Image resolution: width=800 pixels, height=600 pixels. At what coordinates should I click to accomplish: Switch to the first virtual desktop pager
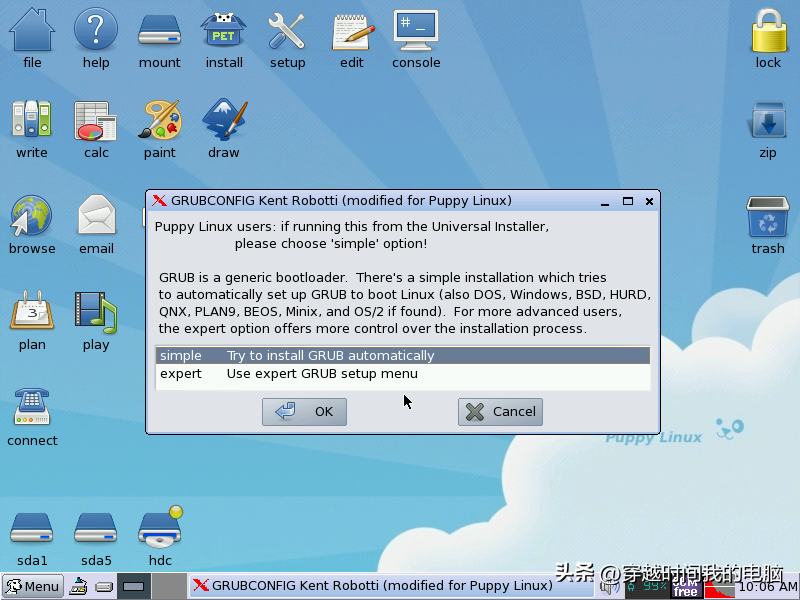point(134,586)
